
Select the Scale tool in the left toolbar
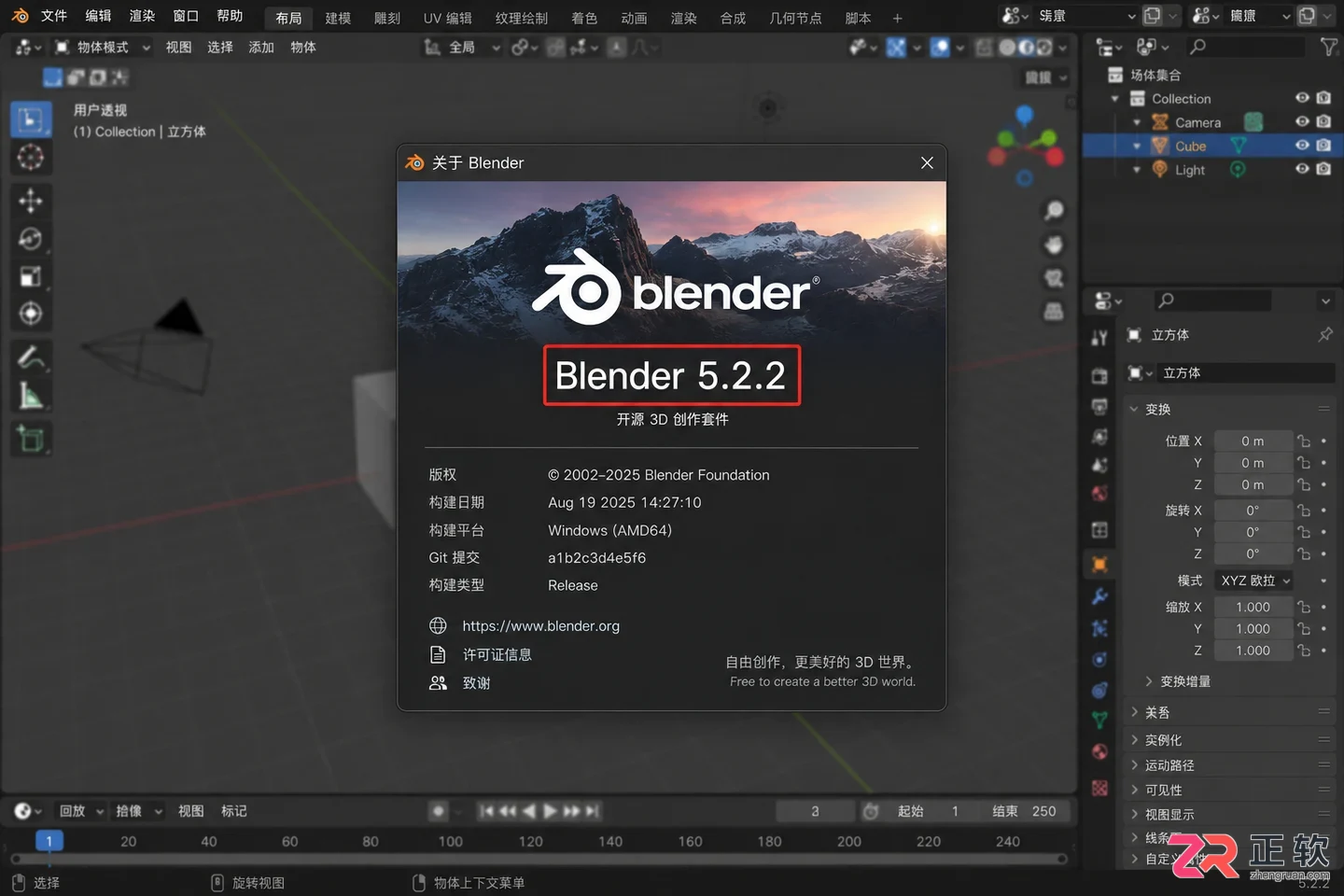pos(31,276)
